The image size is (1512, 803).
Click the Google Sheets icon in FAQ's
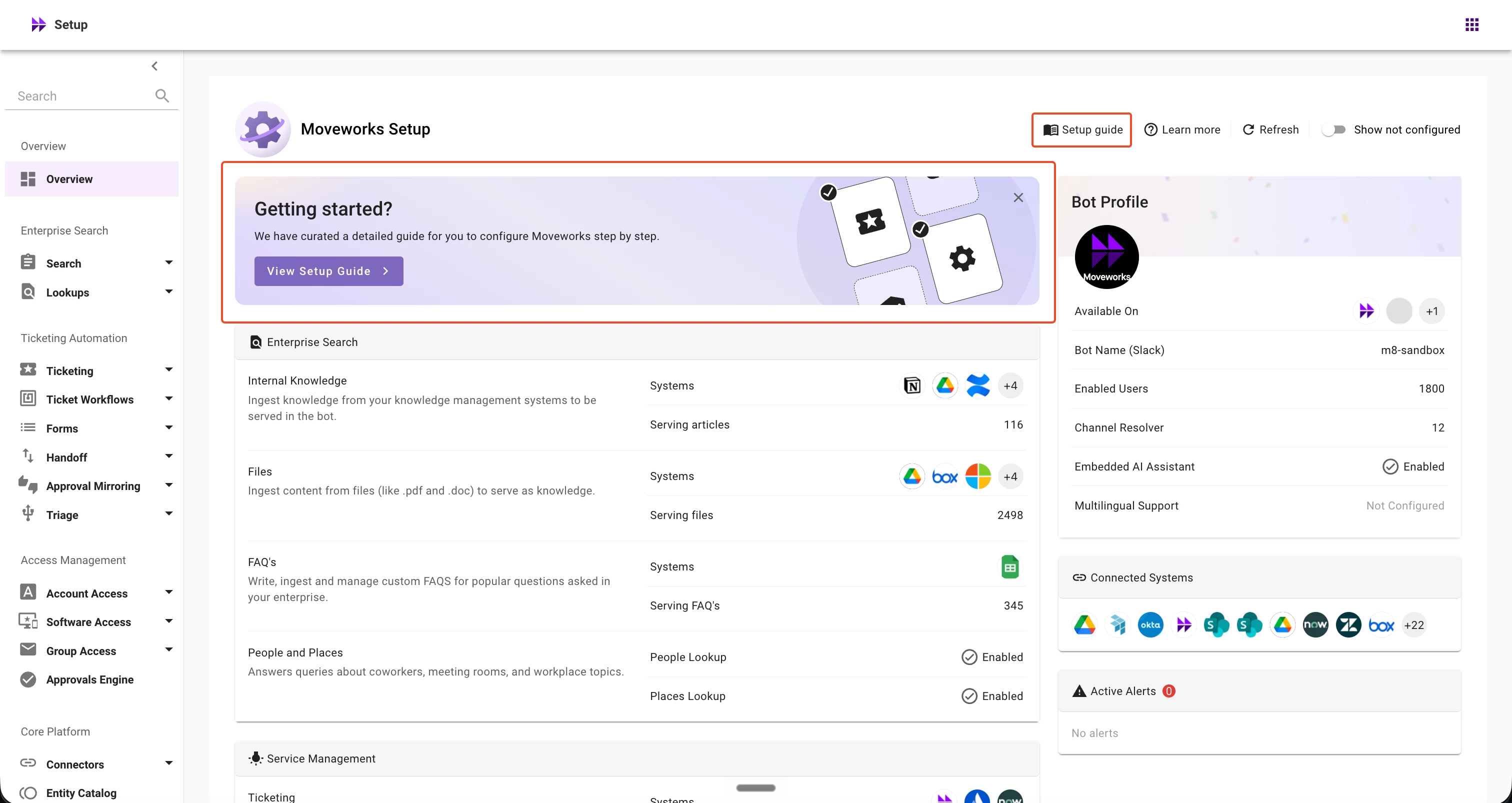pyautogui.click(x=1009, y=566)
